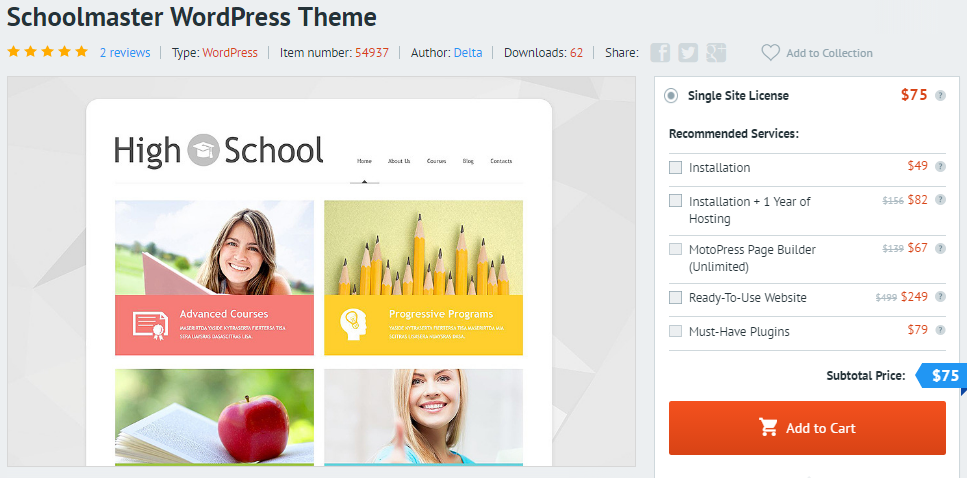Viewport: 967px width, 478px height.
Task: Select the Single Site License radio button
Action: coord(670,96)
